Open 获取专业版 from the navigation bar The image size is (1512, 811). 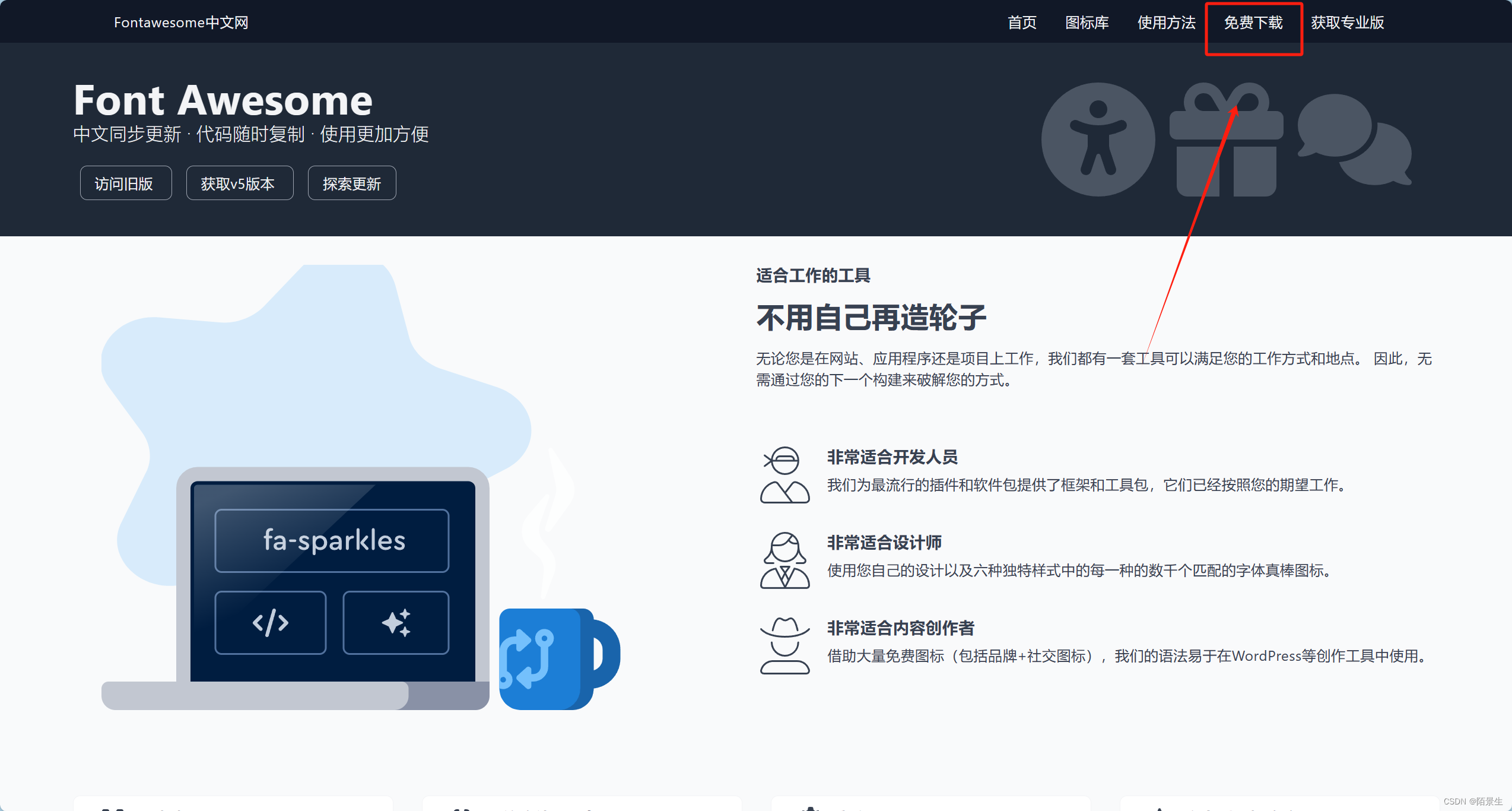coord(1346,23)
